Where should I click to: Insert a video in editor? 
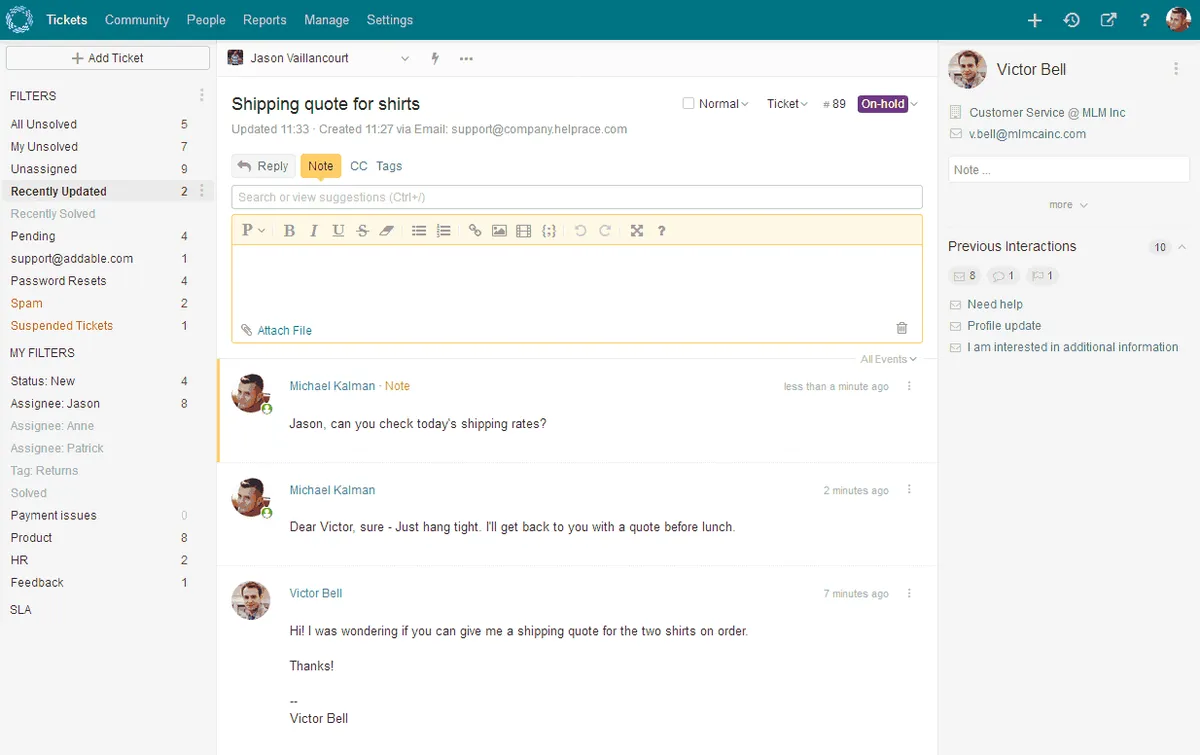pyautogui.click(x=524, y=231)
